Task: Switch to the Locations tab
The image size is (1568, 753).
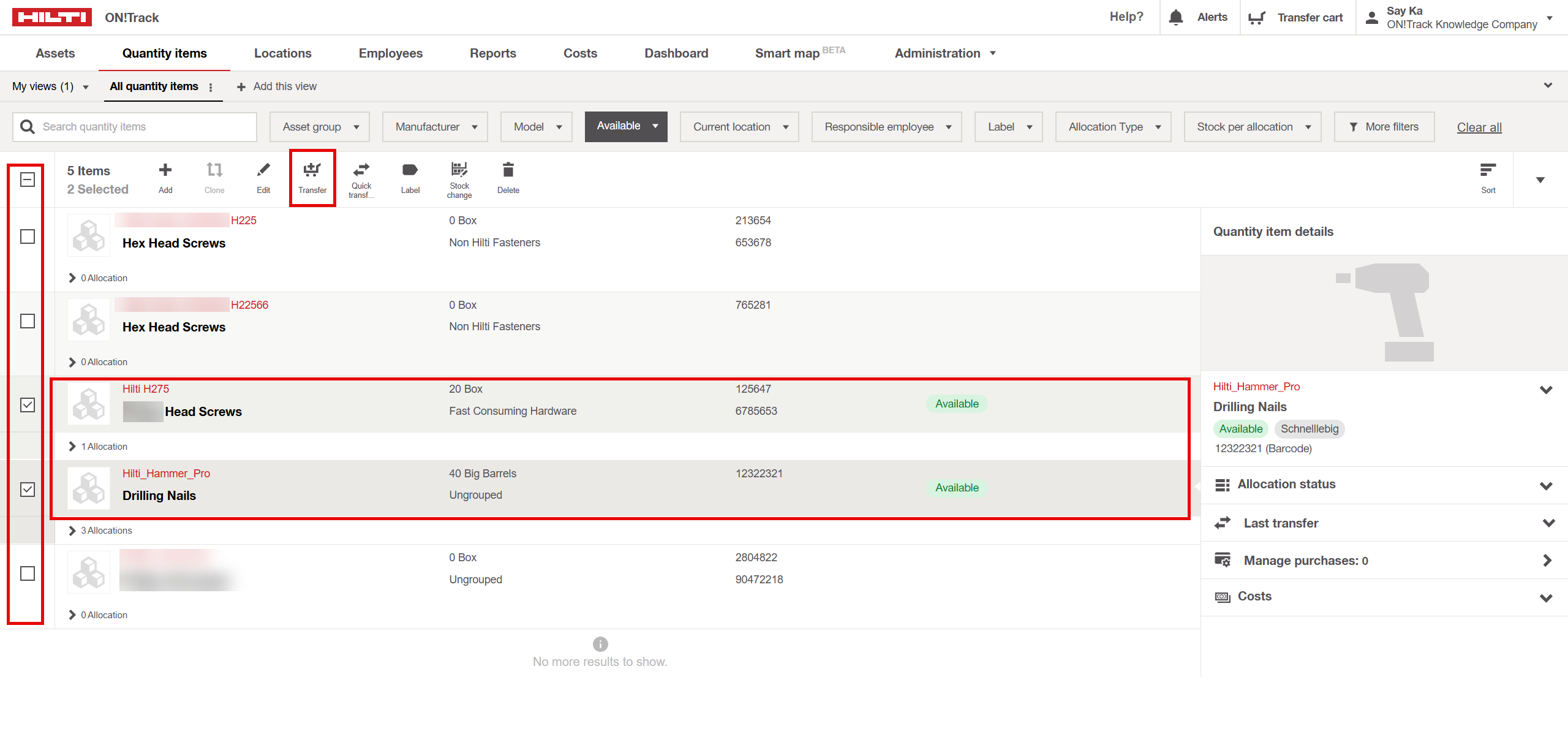Action: (x=282, y=53)
